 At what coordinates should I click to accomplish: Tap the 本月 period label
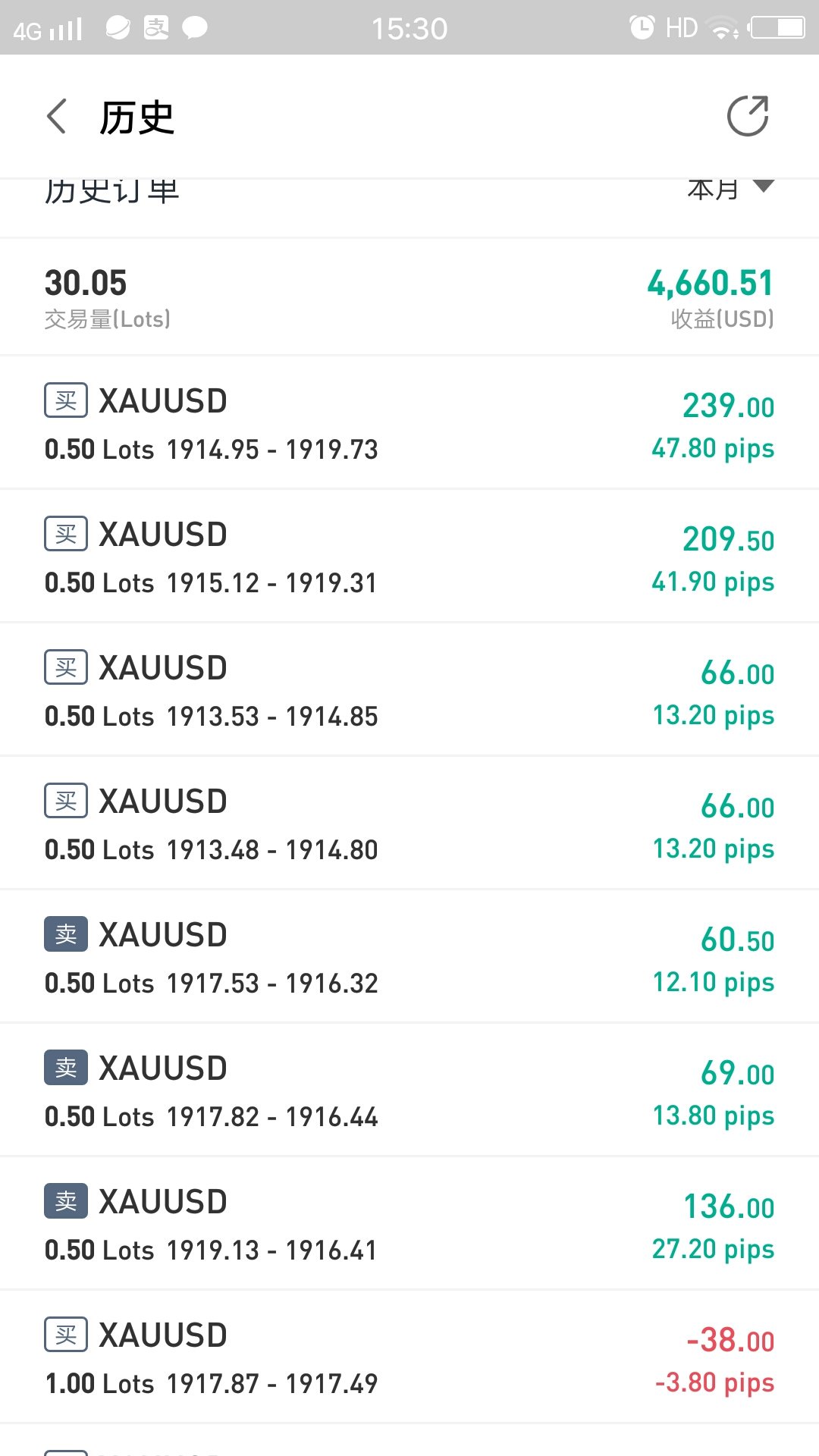(713, 189)
